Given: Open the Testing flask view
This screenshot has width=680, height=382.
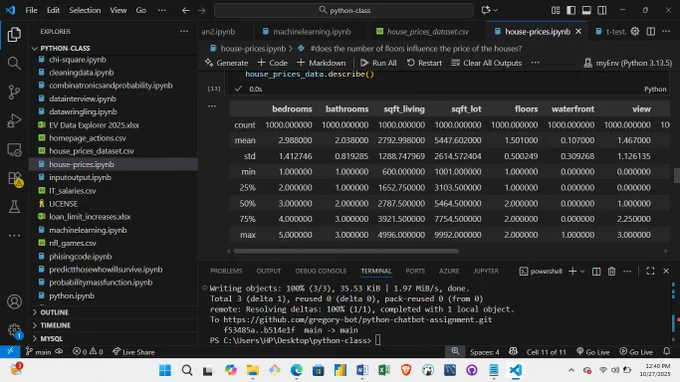Looking at the screenshot, I should point(14,207).
